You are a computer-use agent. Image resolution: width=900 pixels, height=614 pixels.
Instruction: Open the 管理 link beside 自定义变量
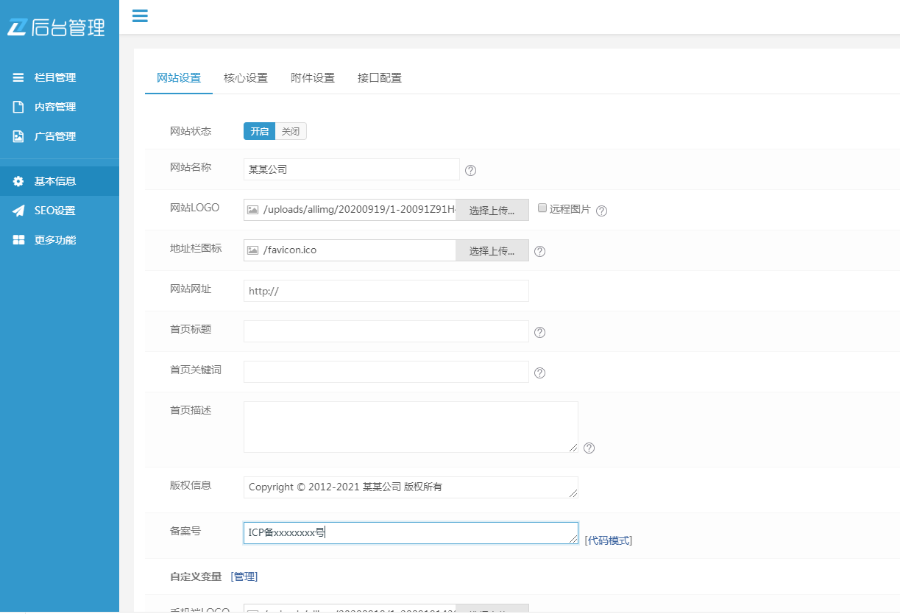tap(244, 577)
